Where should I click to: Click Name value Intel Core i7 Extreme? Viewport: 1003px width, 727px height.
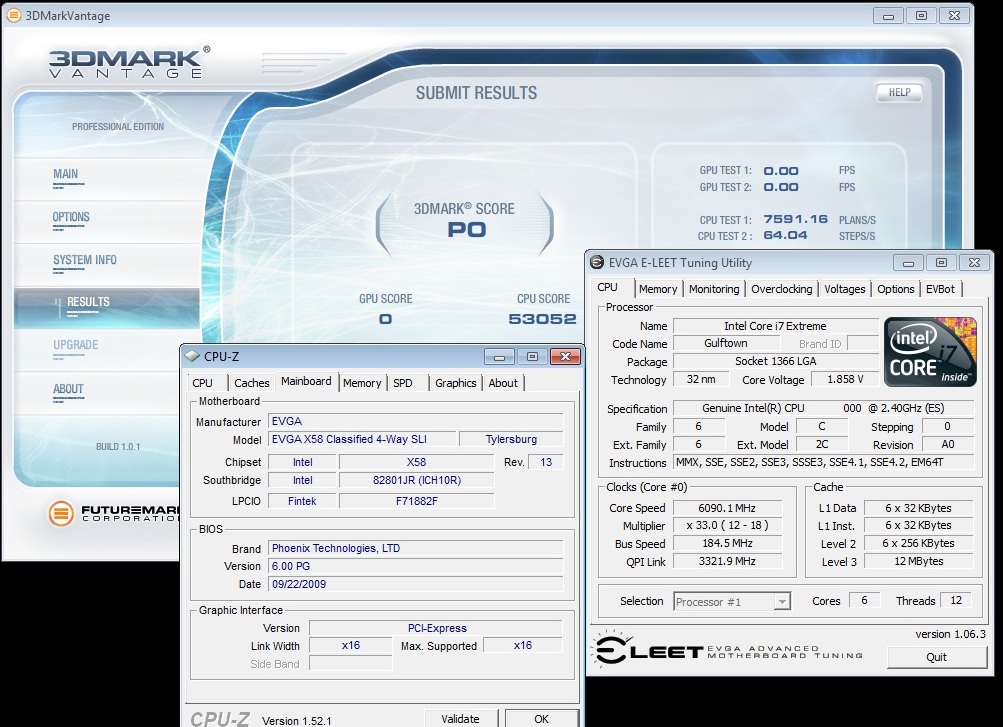[x=775, y=326]
